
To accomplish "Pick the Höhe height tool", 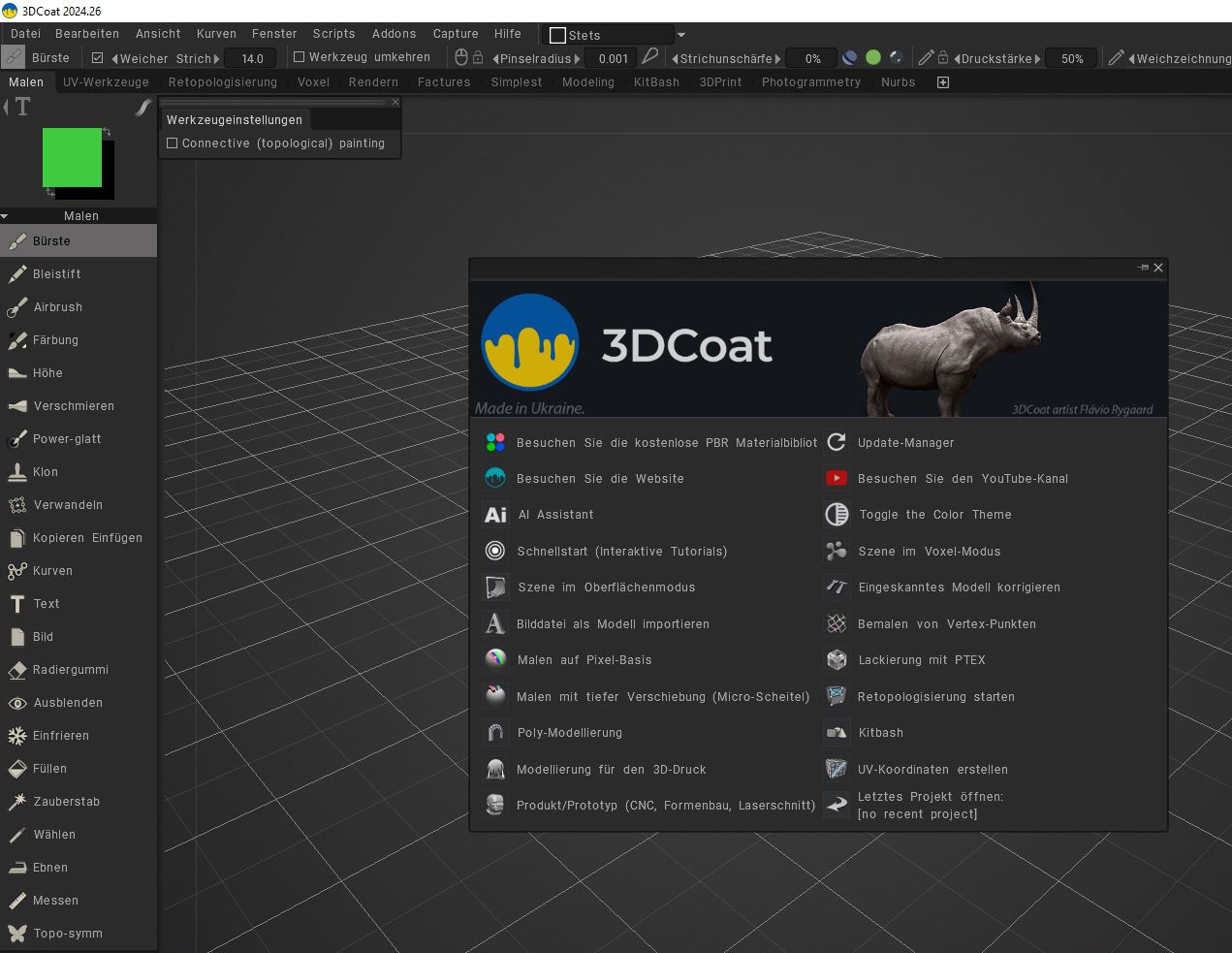I will 78,373.
